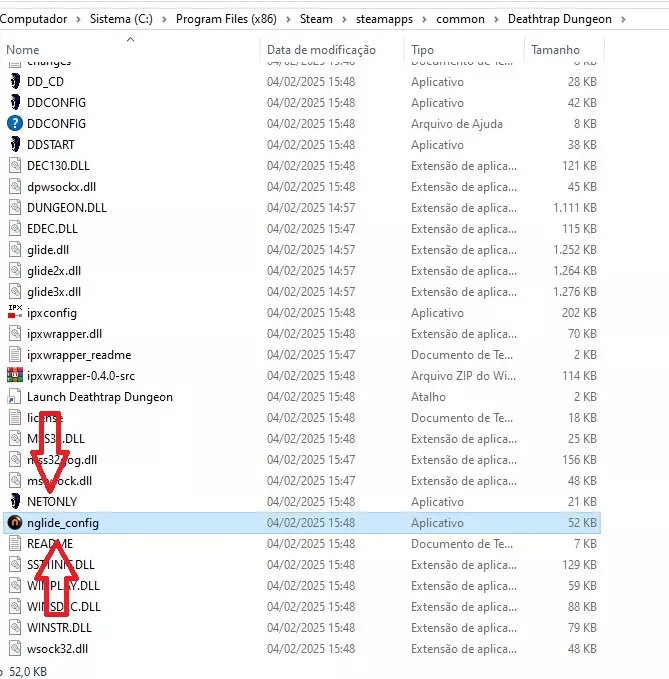Select the ipxconfig file name
Viewport: 669px width, 679px height.
[x=52, y=313]
